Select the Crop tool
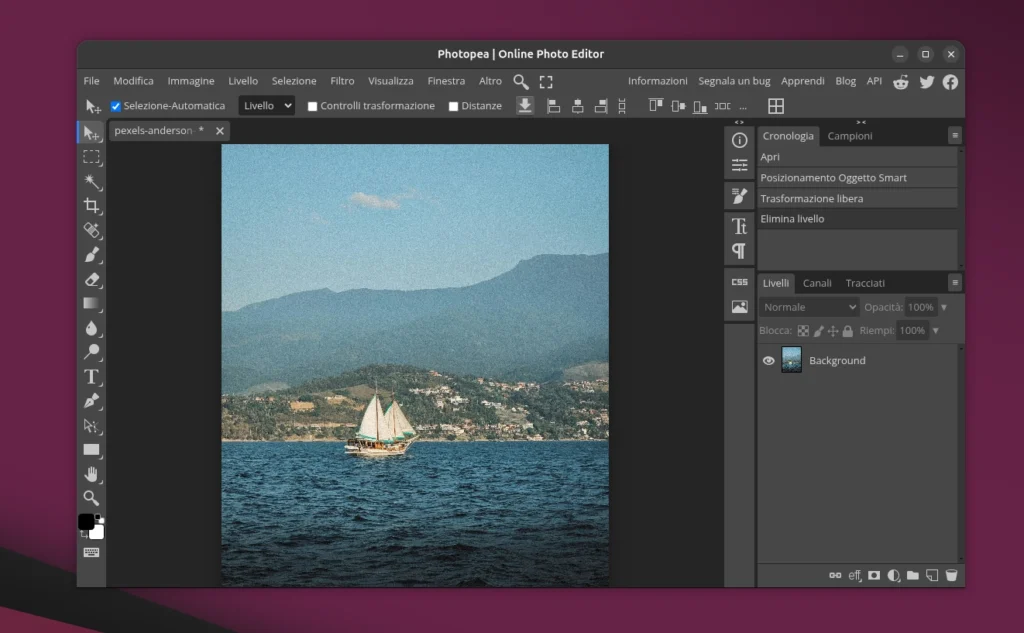This screenshot has height=633, width=1024. point(91,206)
